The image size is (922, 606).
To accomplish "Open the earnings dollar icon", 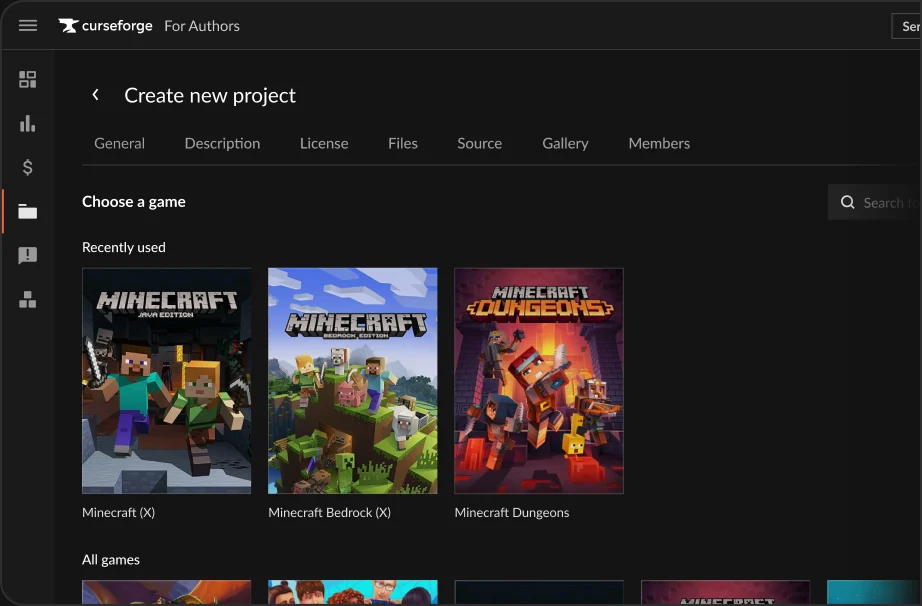I will pos(28,168).
